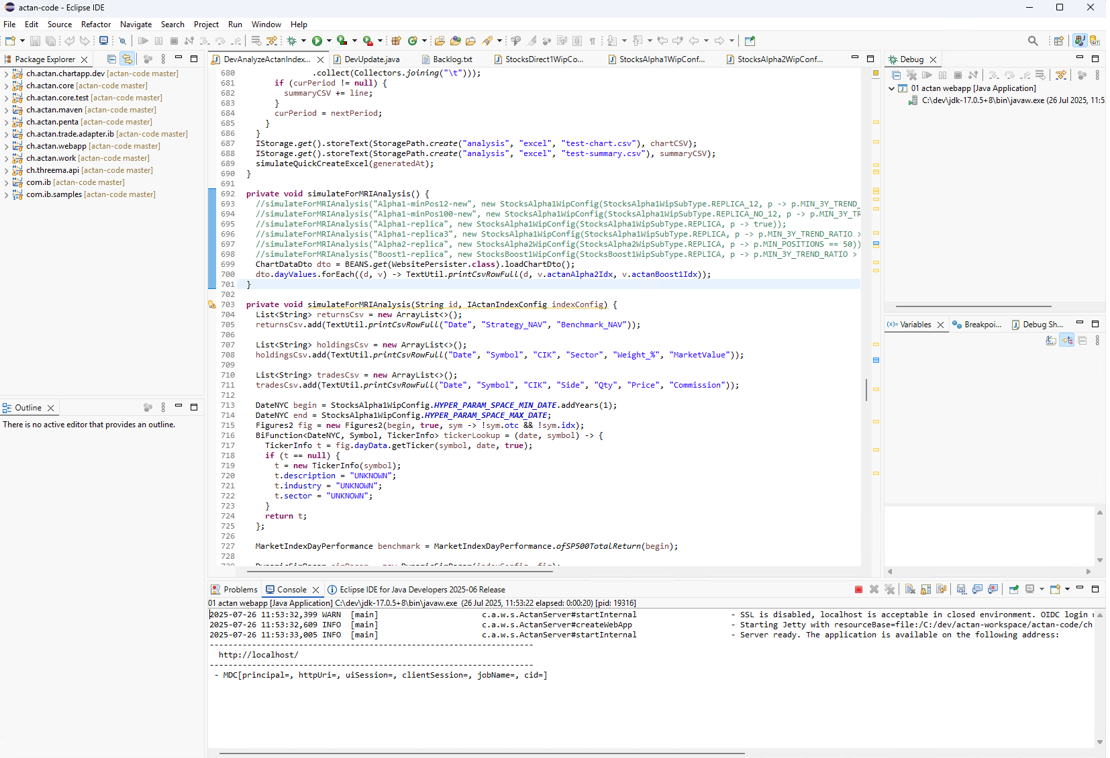Toggle Link with Editor in Package Explorer
This screenshot has height=758, width=1110.
click(127, 59)
